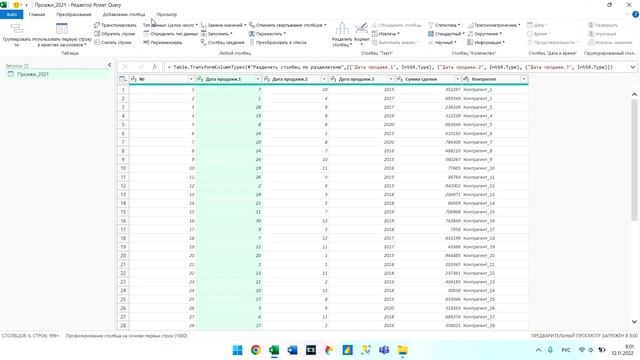640x360 pixels.
Task: Click the fx icon in the formula bar
Action: [155, 67]
